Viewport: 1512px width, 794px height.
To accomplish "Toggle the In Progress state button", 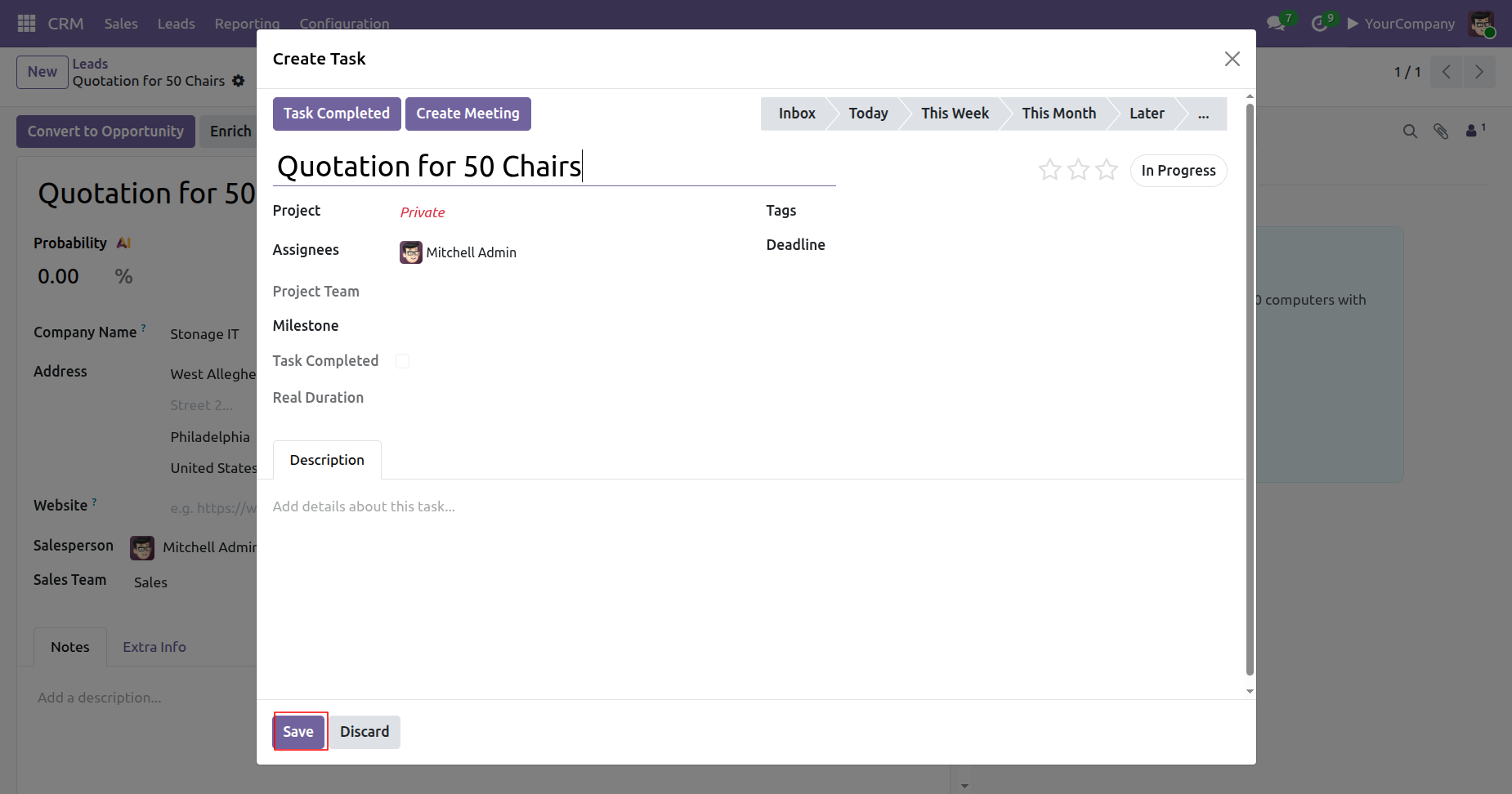I will click(x=1178, y=171).
